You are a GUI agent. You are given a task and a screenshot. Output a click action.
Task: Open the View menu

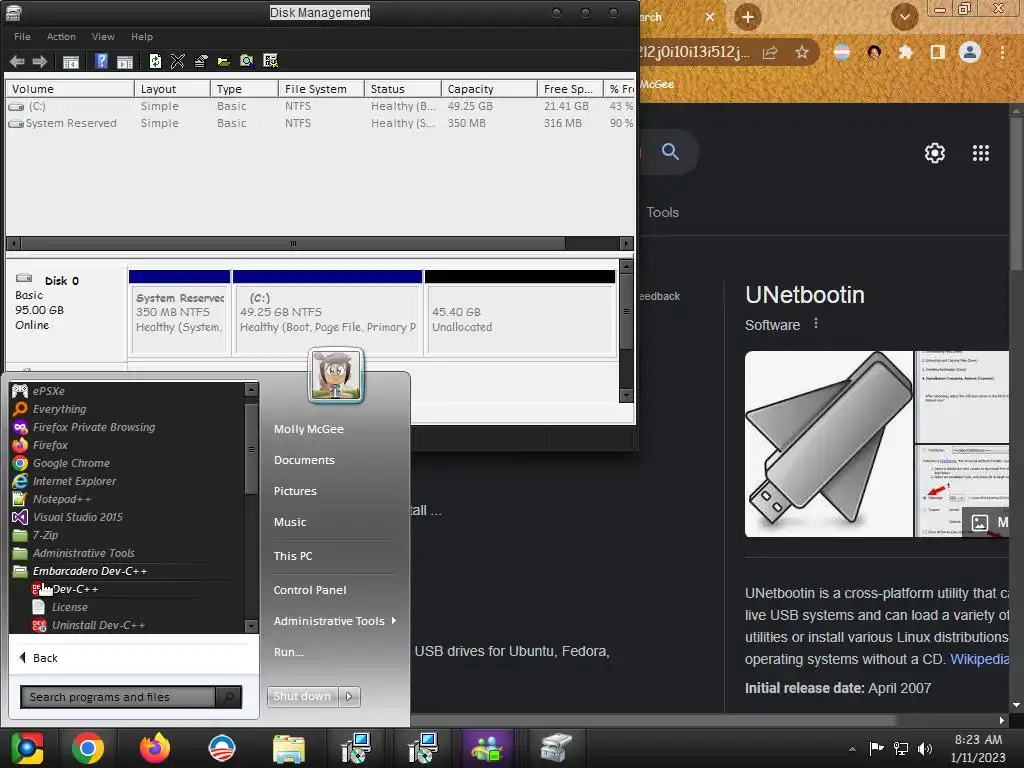tap(103, 37)
